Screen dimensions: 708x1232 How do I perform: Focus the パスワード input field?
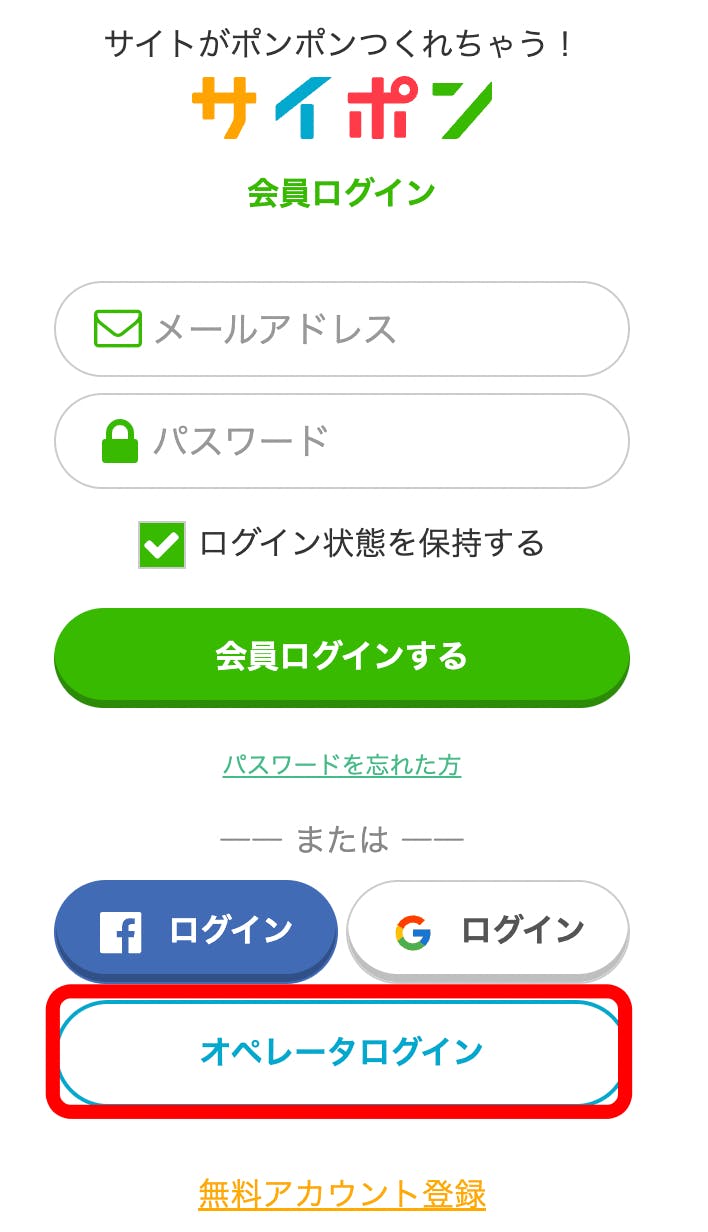pos(380,441)
